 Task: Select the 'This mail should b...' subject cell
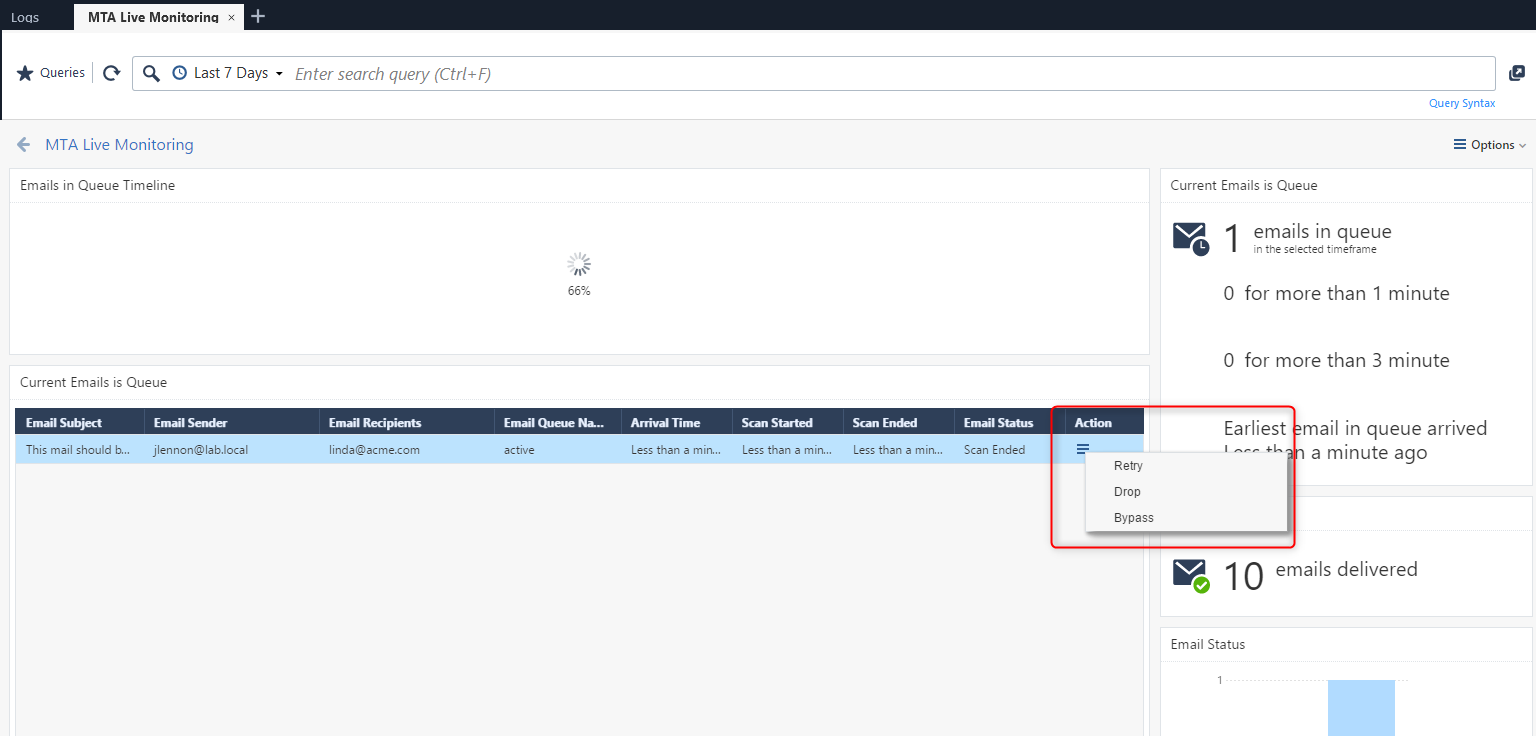(x=80, y=450)
